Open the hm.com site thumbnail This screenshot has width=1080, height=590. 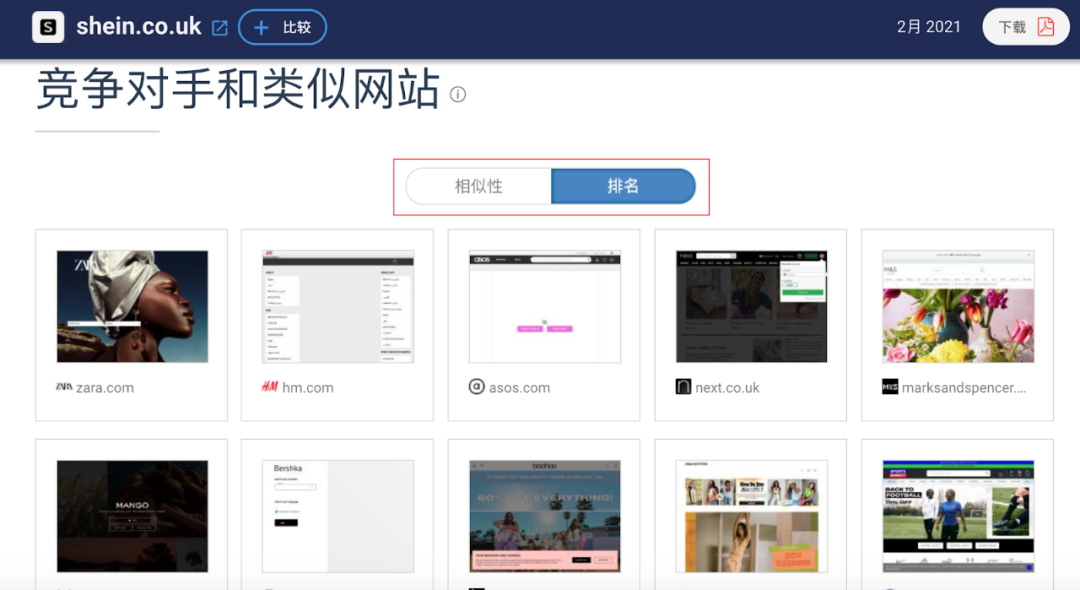[338, 306]
